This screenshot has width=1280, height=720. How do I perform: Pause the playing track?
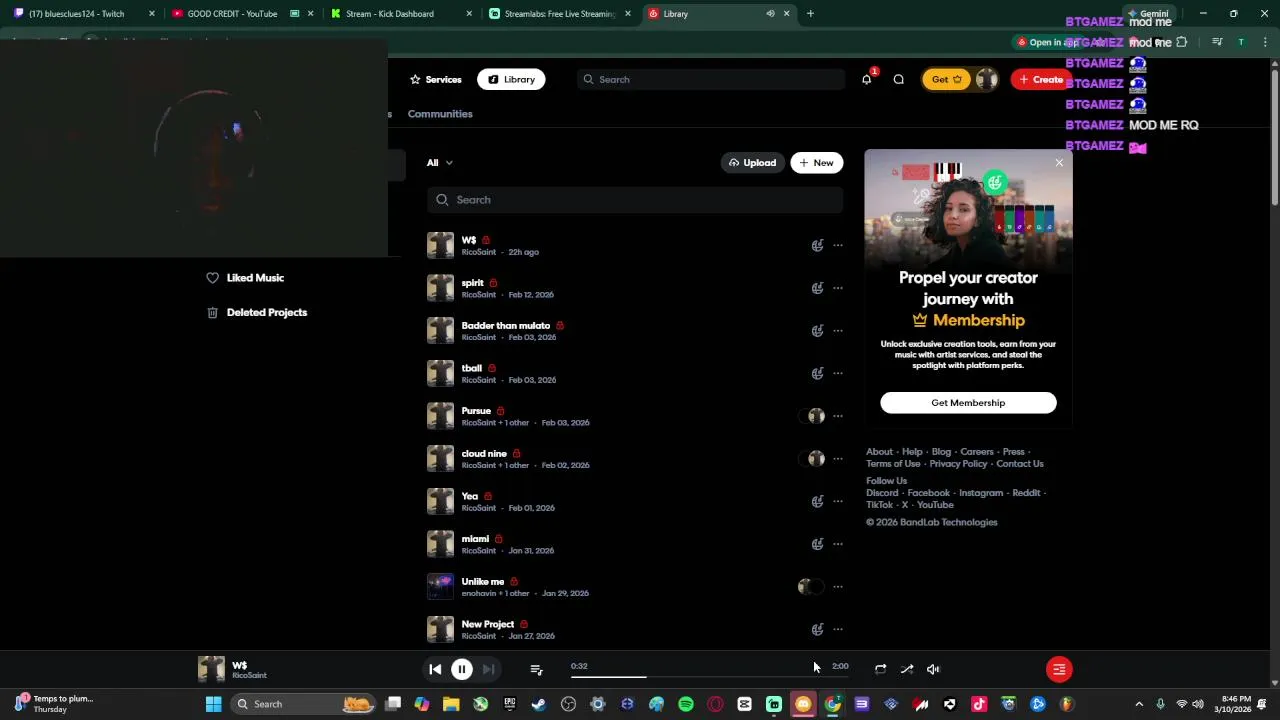tap(461, 669)
